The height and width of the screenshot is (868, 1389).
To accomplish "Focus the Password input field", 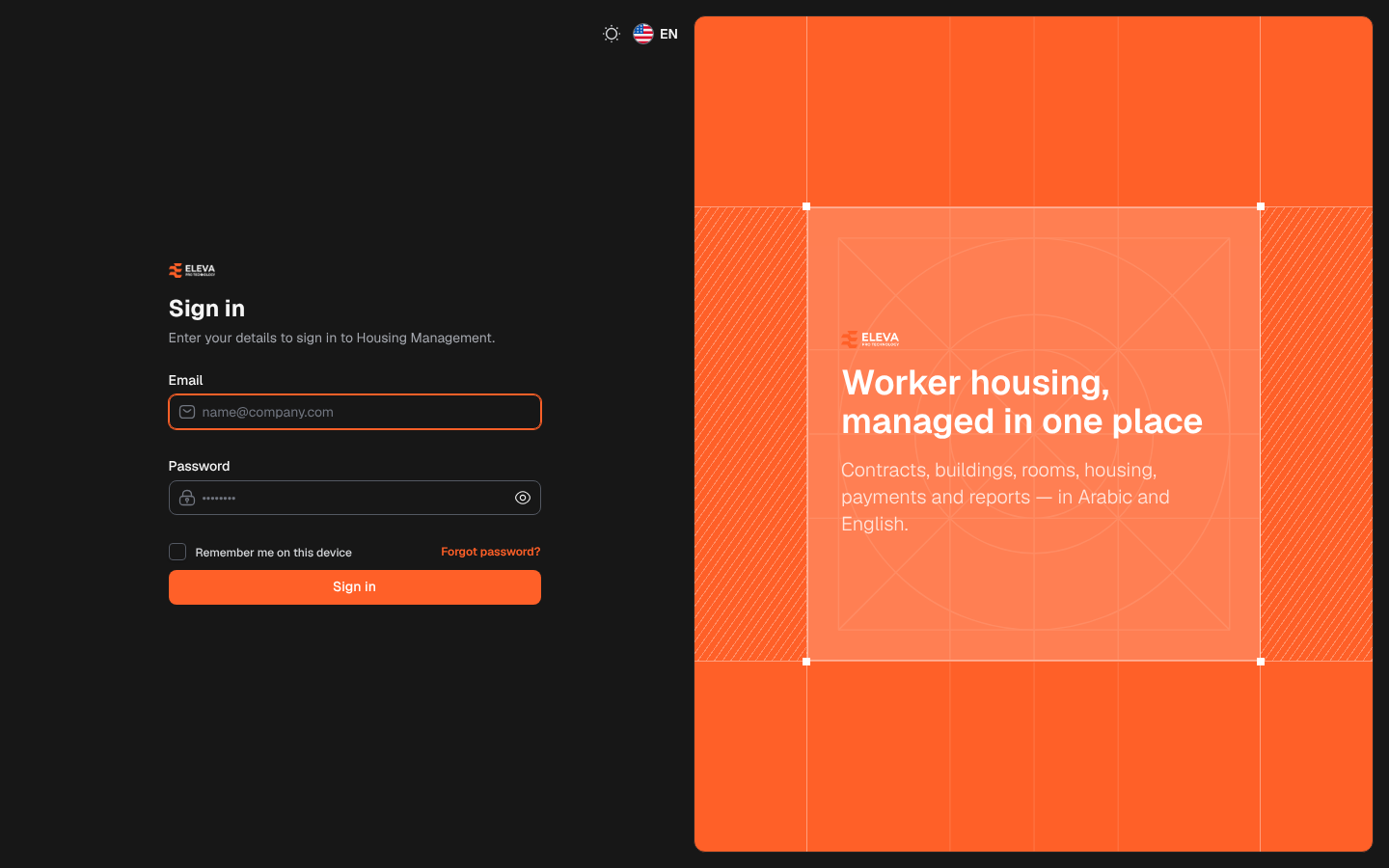I will pyautogui.click(x=355, y=498).
